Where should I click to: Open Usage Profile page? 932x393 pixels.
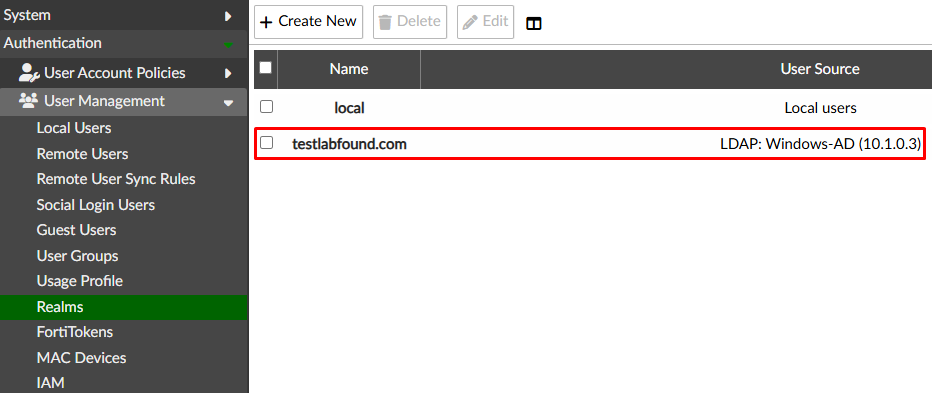80,281
